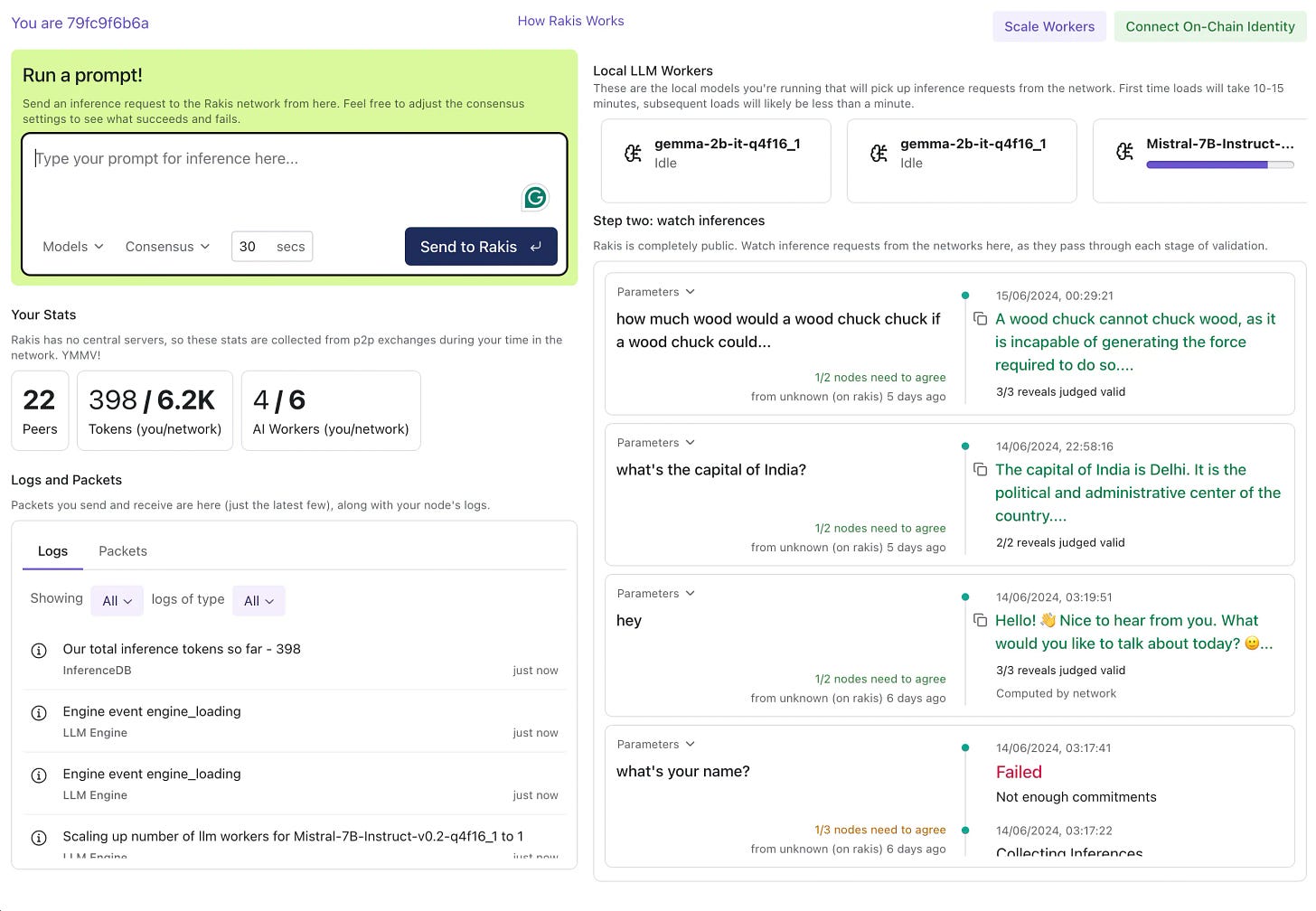Click timestamp 14/06/2024, 03:19:51
Screen dimensions: 1316x911
click(1054, 597)
